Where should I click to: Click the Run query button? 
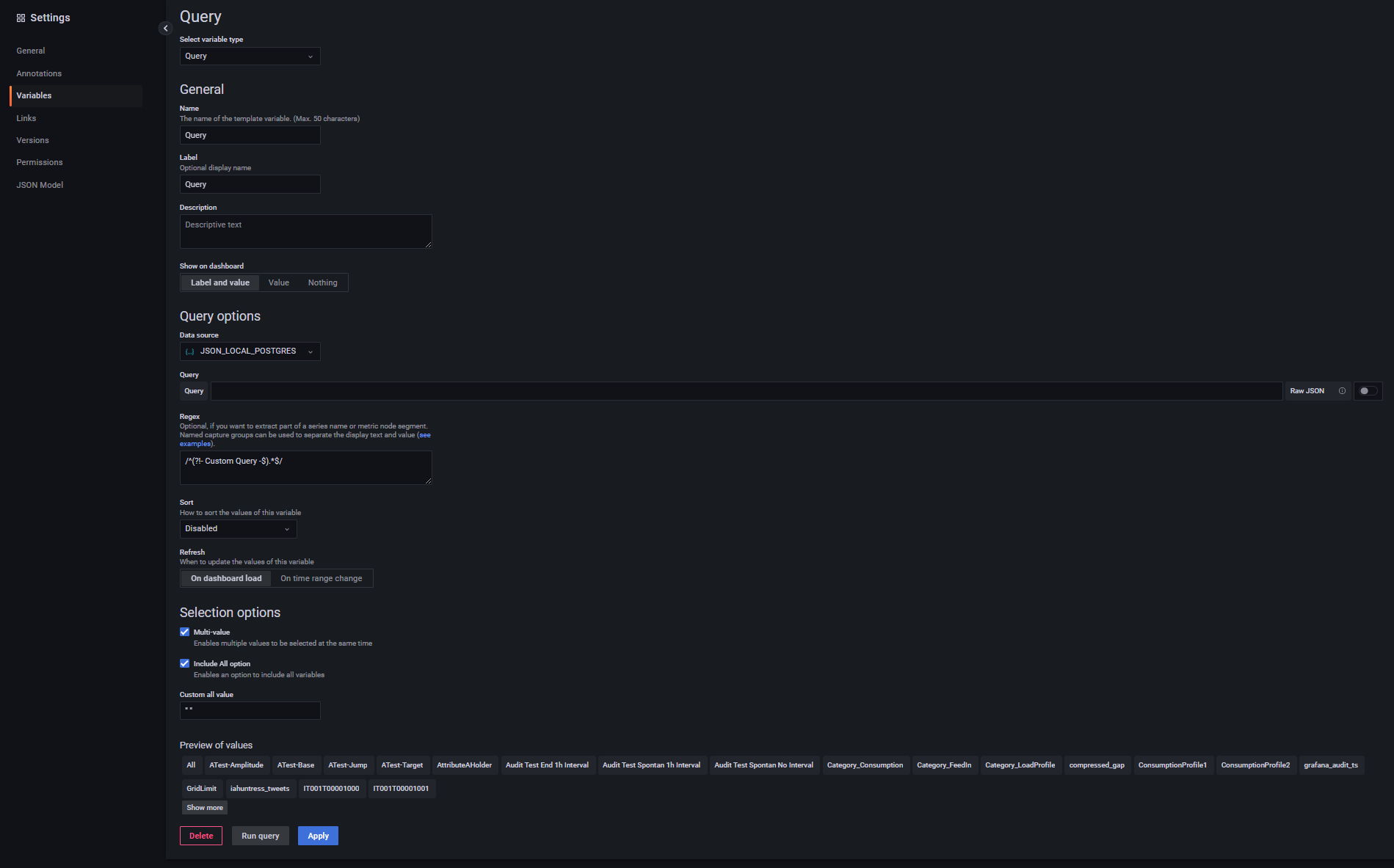pyautogui.click(x=260, y=836)
